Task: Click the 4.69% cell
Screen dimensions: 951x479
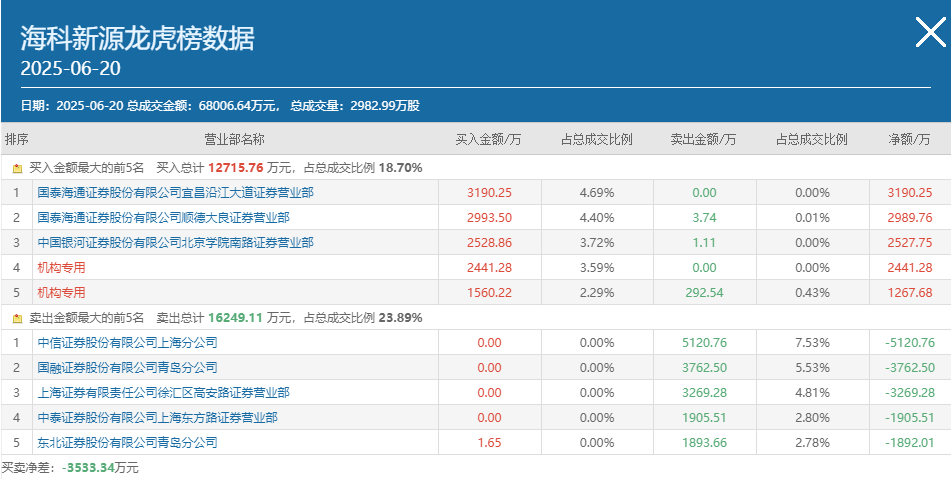Action: pos(597,193)
